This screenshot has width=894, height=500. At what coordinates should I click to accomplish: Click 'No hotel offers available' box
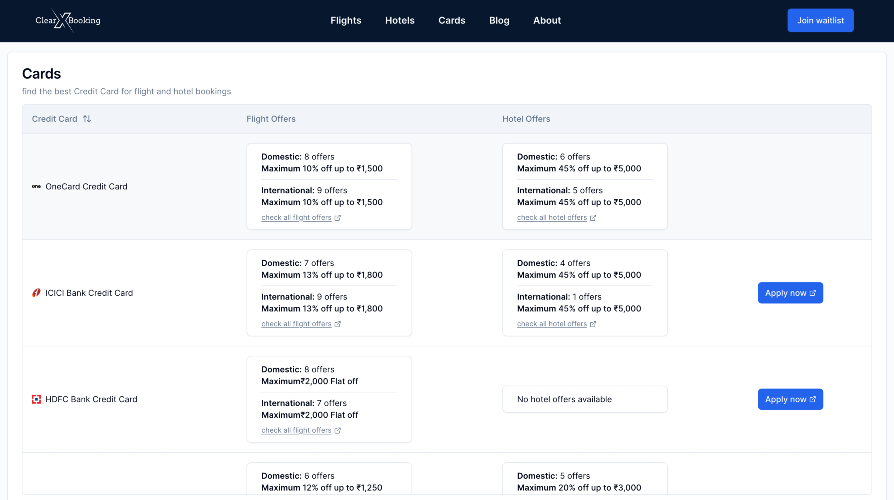pos(585,399)
